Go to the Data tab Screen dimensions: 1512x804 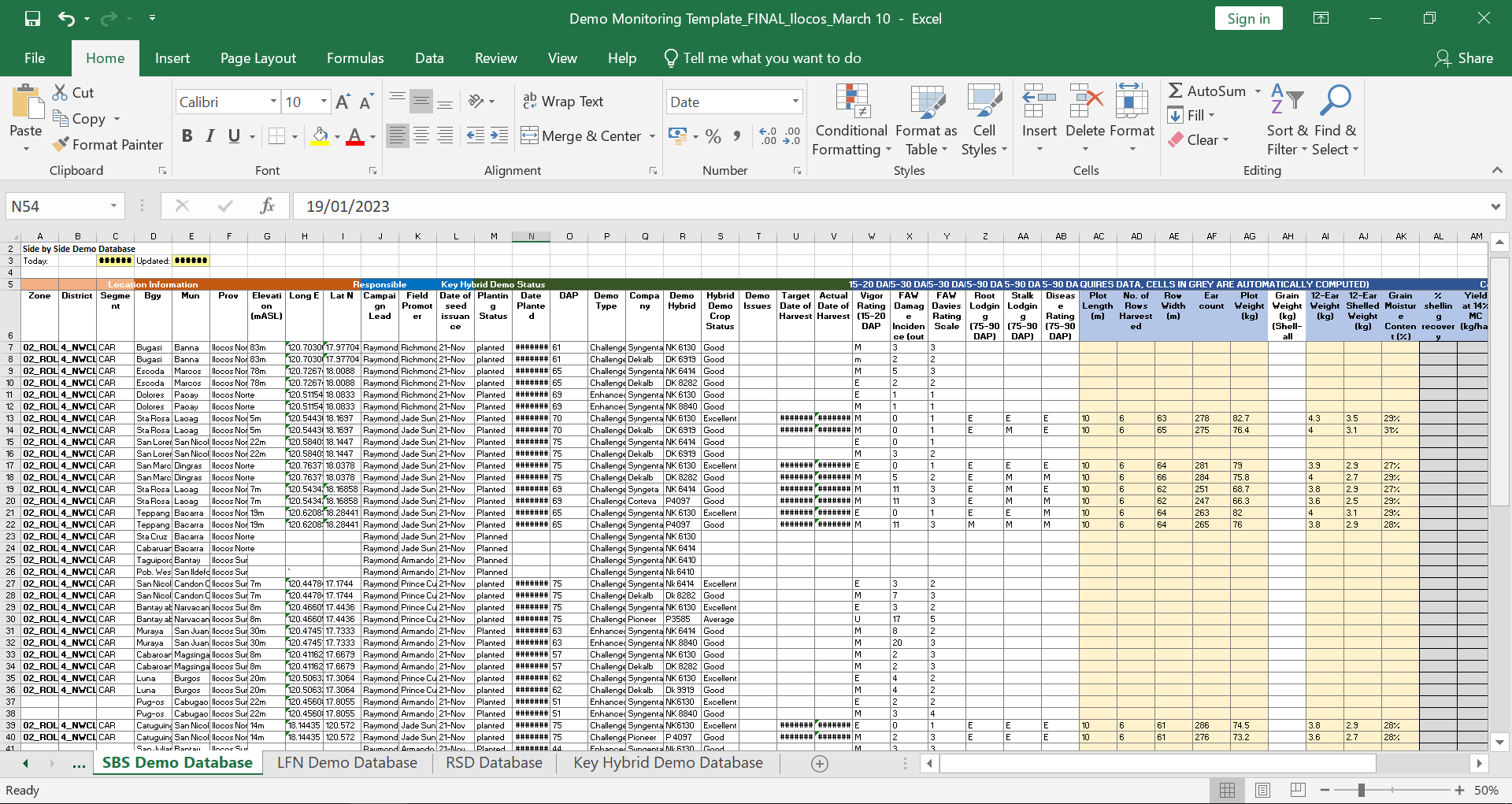[429, 57]
